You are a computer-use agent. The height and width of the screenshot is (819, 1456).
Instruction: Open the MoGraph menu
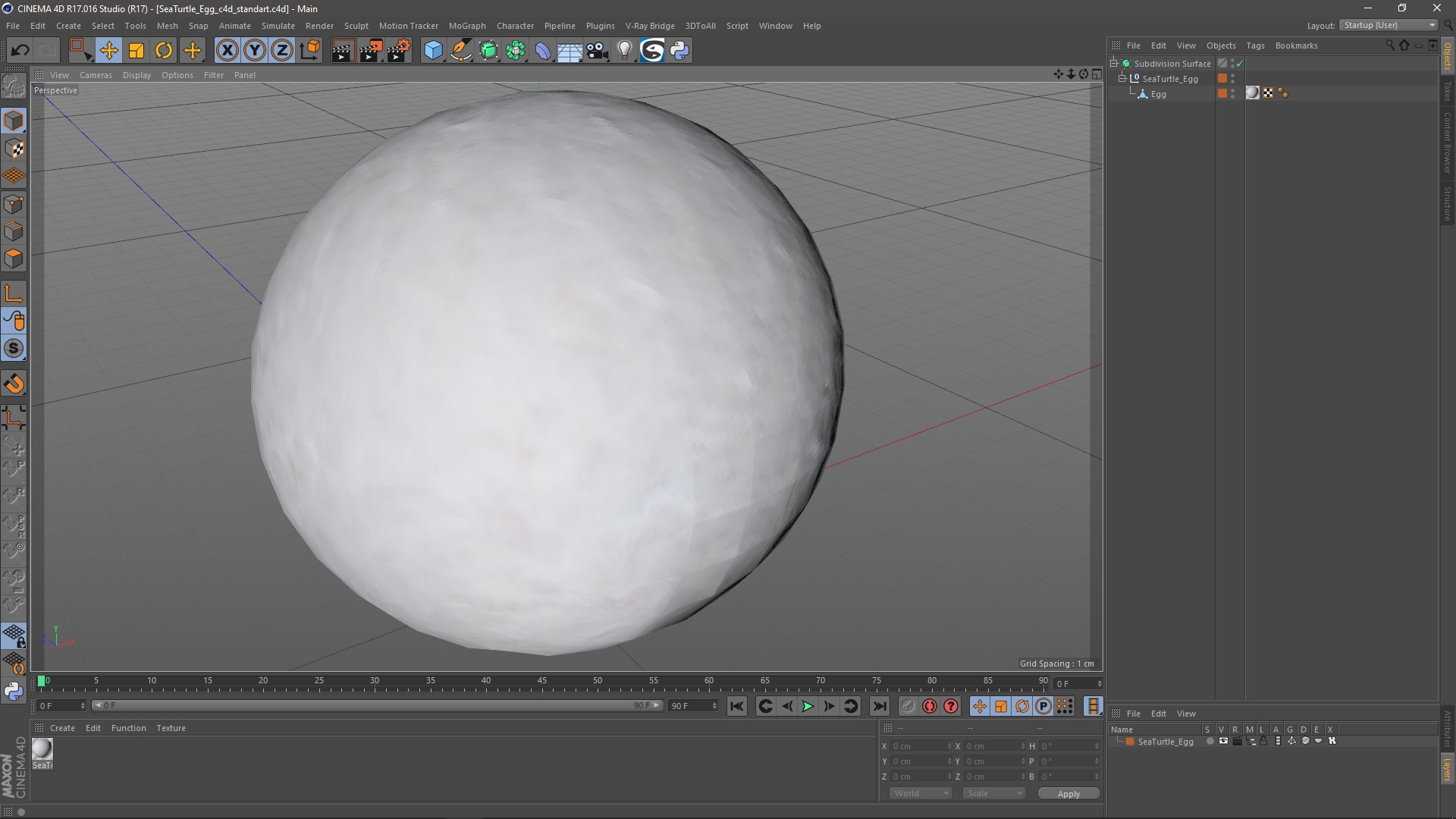coord(466,26)
